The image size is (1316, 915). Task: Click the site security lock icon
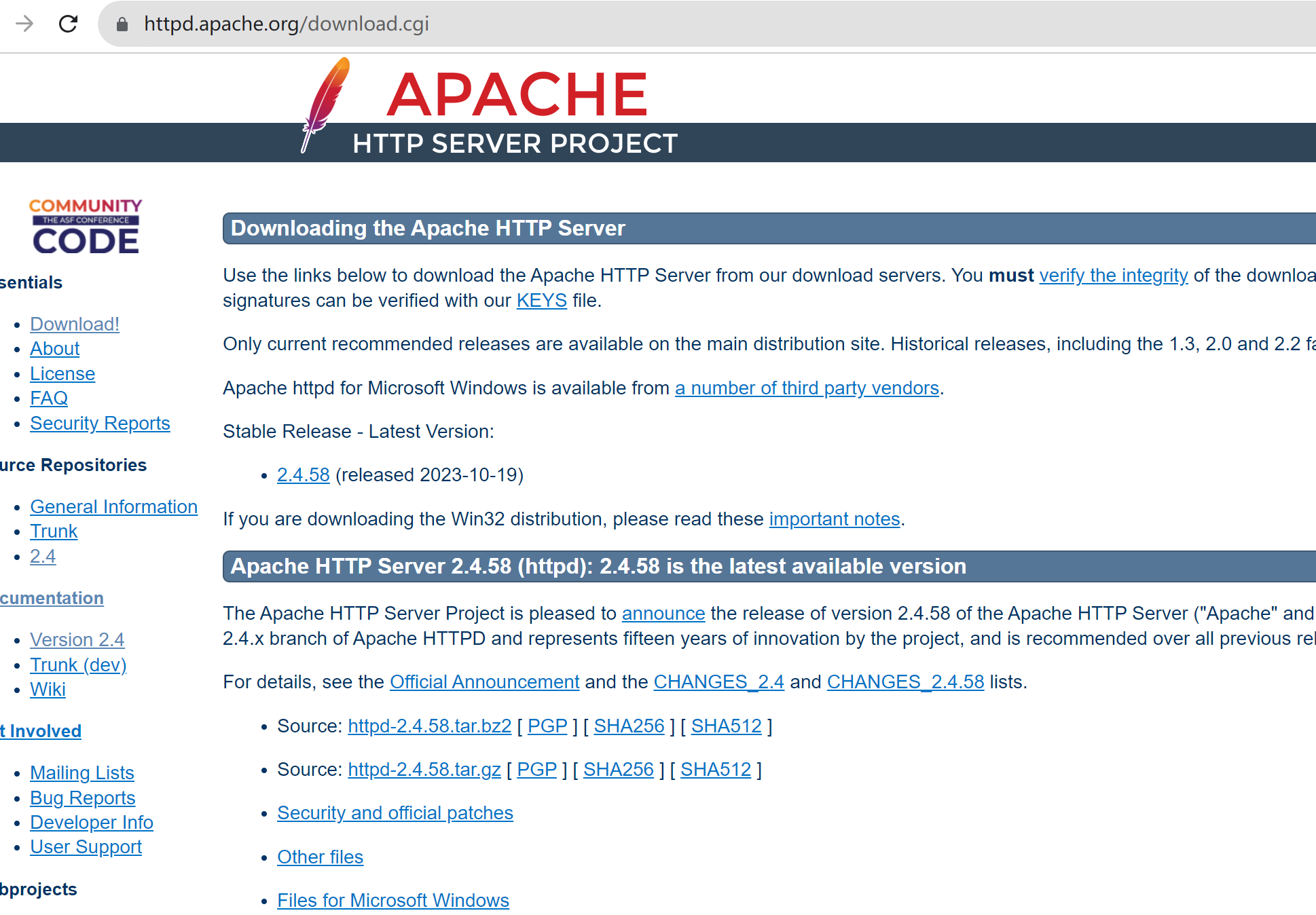(x=122, y=24)
